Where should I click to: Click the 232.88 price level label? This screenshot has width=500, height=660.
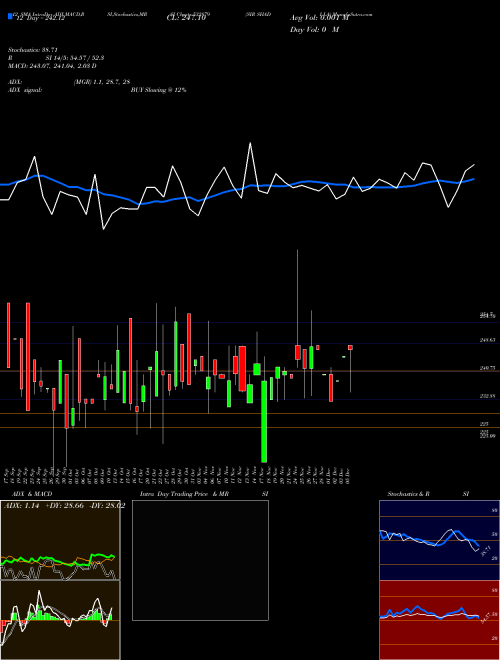[488, 396]
